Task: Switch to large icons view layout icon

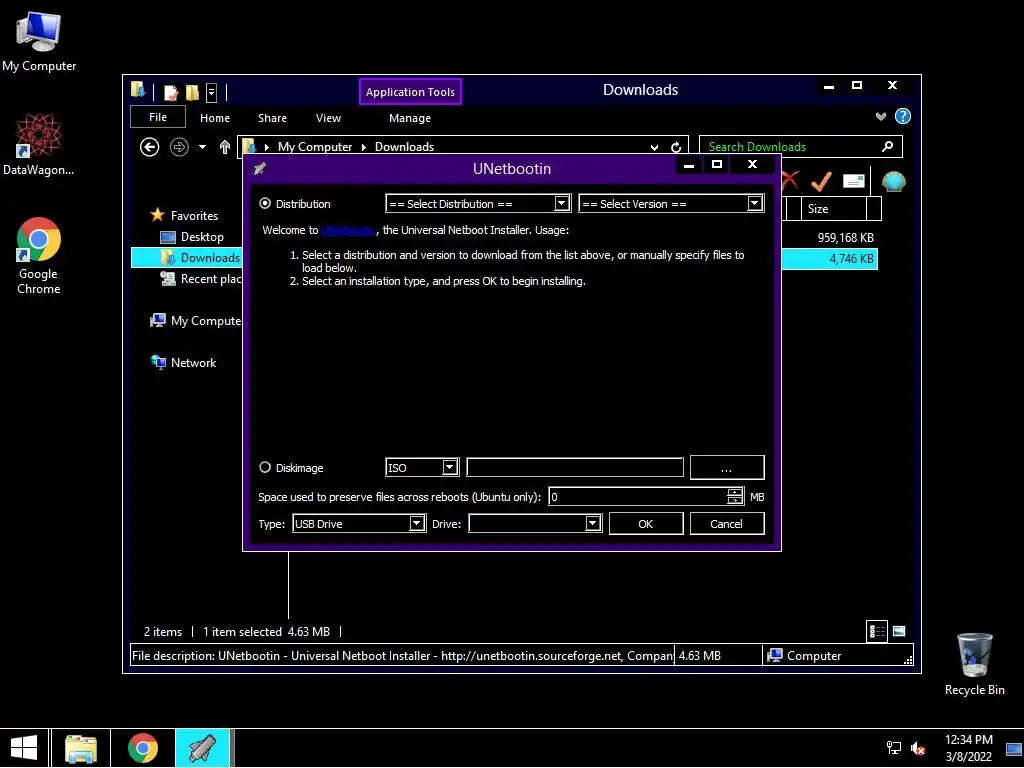Action: coord(899,632)
